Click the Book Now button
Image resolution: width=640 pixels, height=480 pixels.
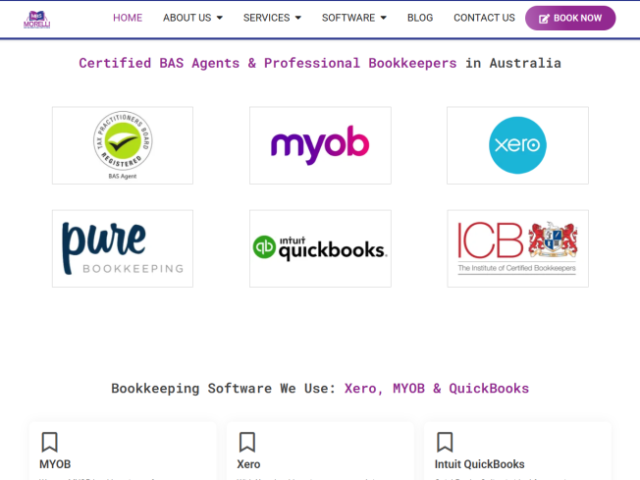570,18
